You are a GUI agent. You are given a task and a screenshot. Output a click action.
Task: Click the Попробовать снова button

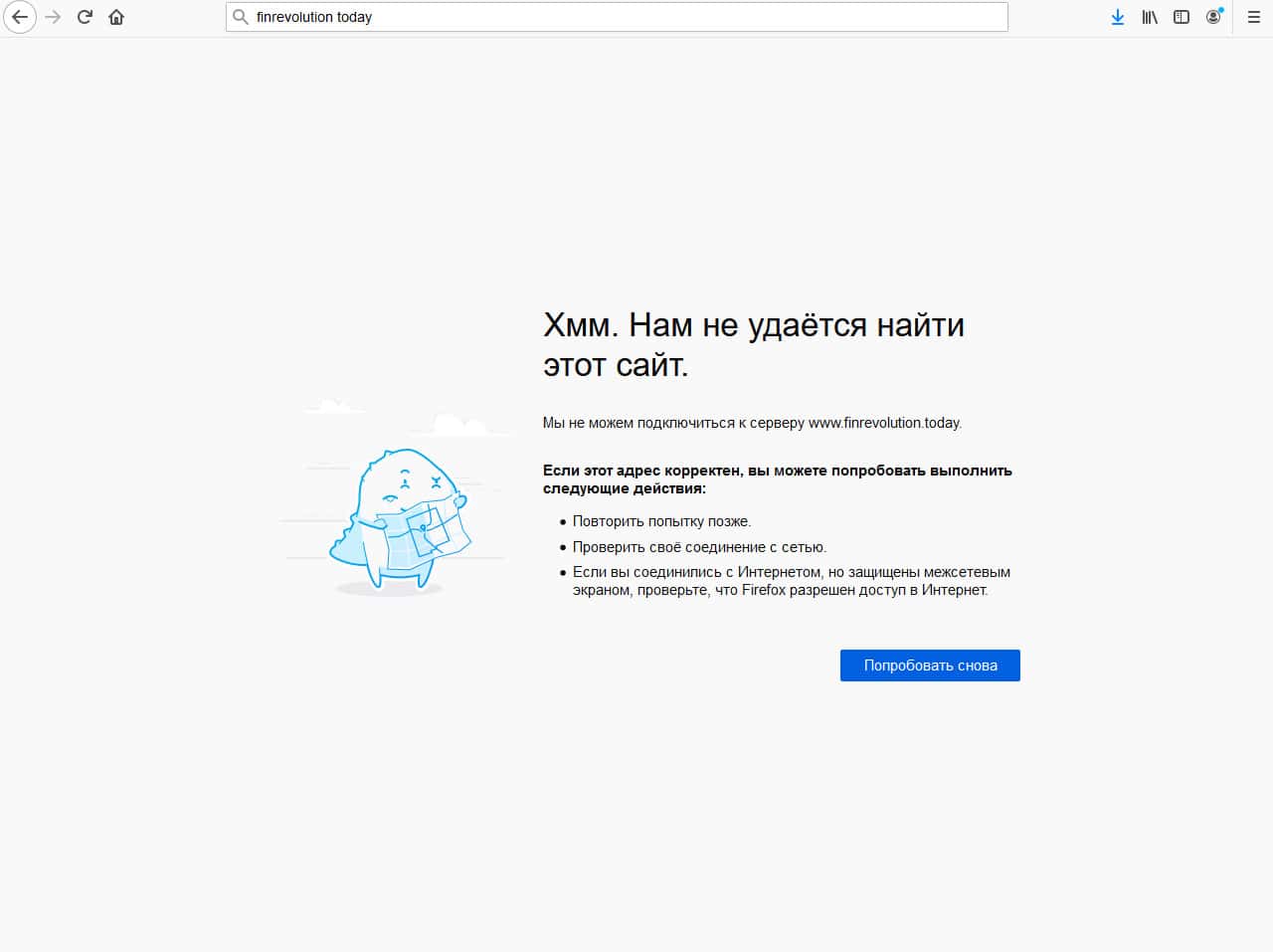(x=930, y=666)
